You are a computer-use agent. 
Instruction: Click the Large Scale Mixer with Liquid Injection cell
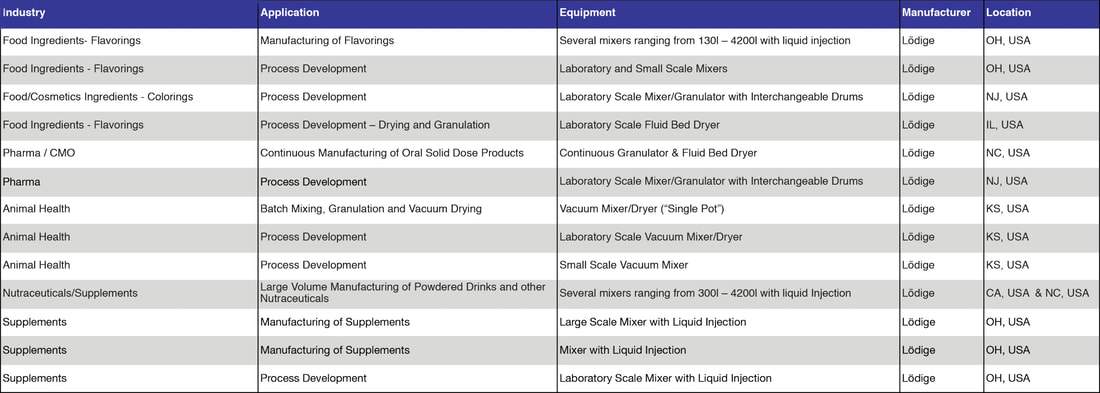click(x=728, y=323)
